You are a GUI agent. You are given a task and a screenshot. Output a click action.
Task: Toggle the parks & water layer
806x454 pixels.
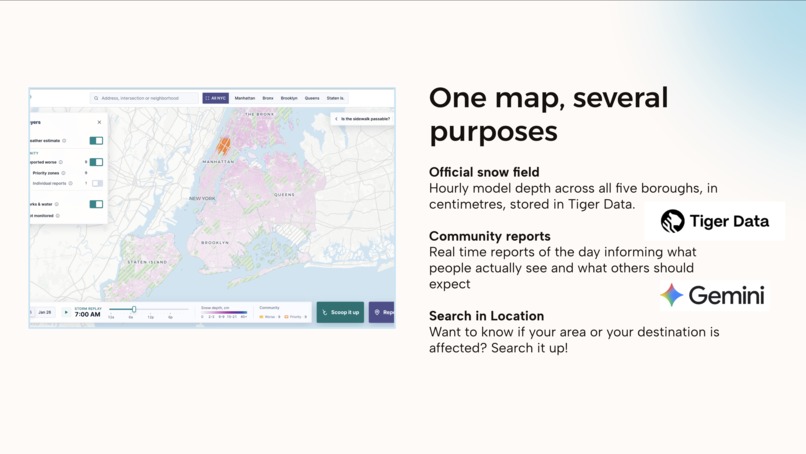(x=96, y=204)
